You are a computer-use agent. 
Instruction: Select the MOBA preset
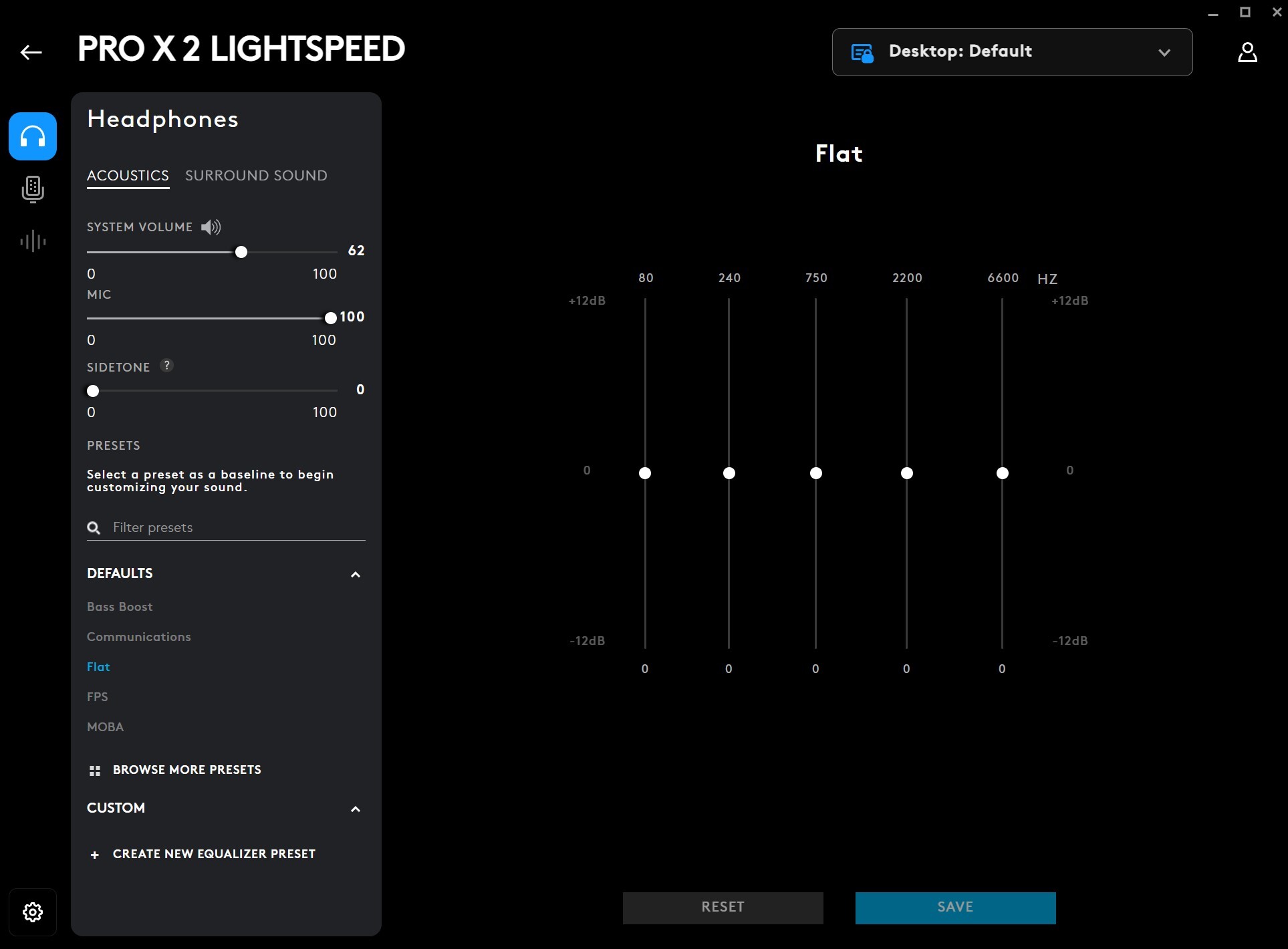pyautogui.click(x=106, y=727)
